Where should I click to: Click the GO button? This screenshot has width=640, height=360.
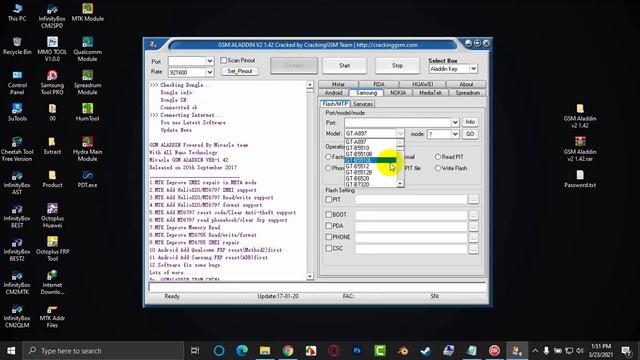pyautogui.click(x=470, y=134)
